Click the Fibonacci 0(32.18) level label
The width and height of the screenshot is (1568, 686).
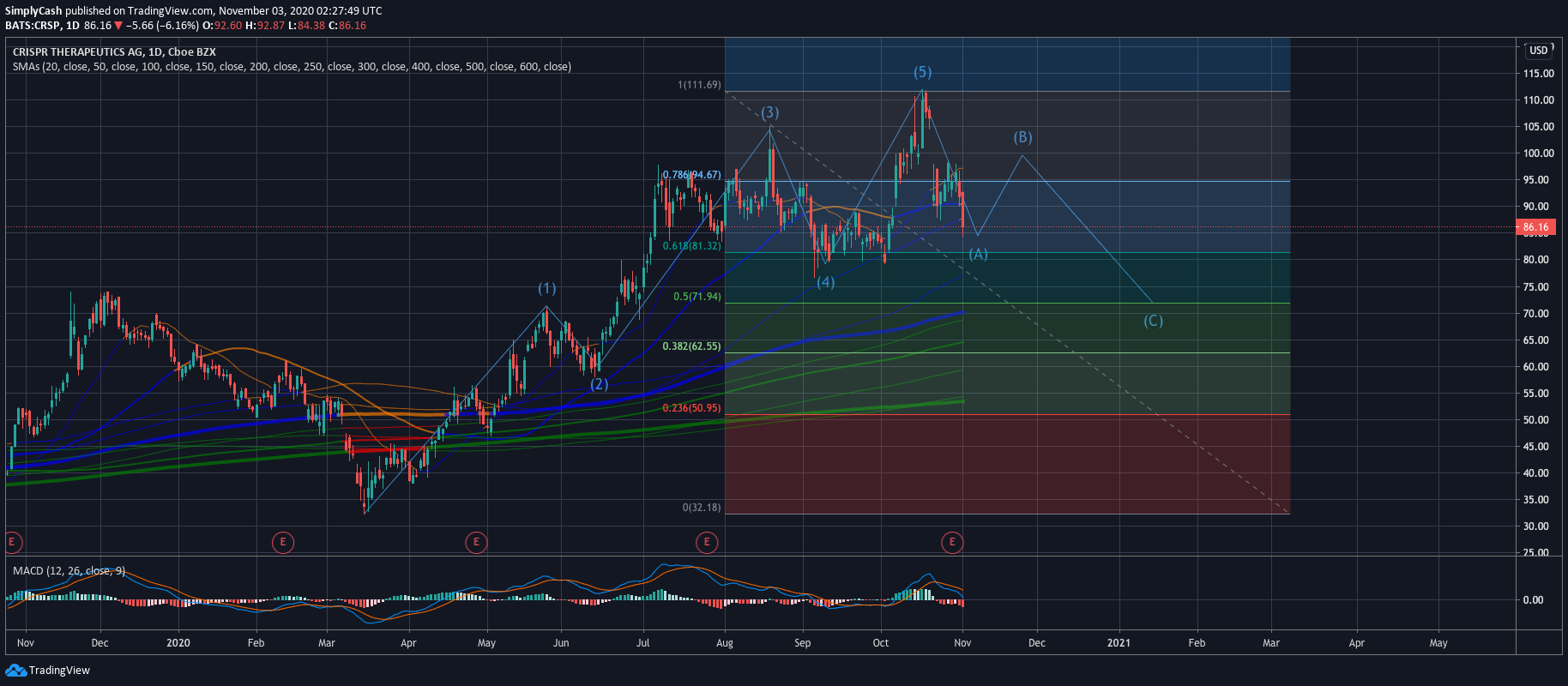click(702, 508)
